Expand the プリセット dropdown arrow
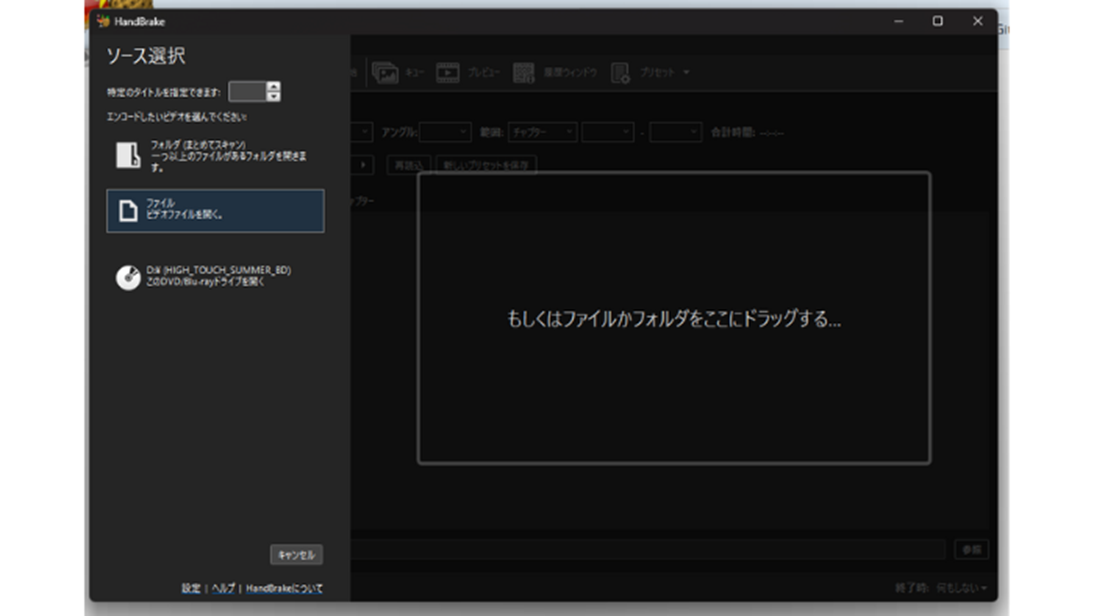1094x616 pixels. point(686,73)
